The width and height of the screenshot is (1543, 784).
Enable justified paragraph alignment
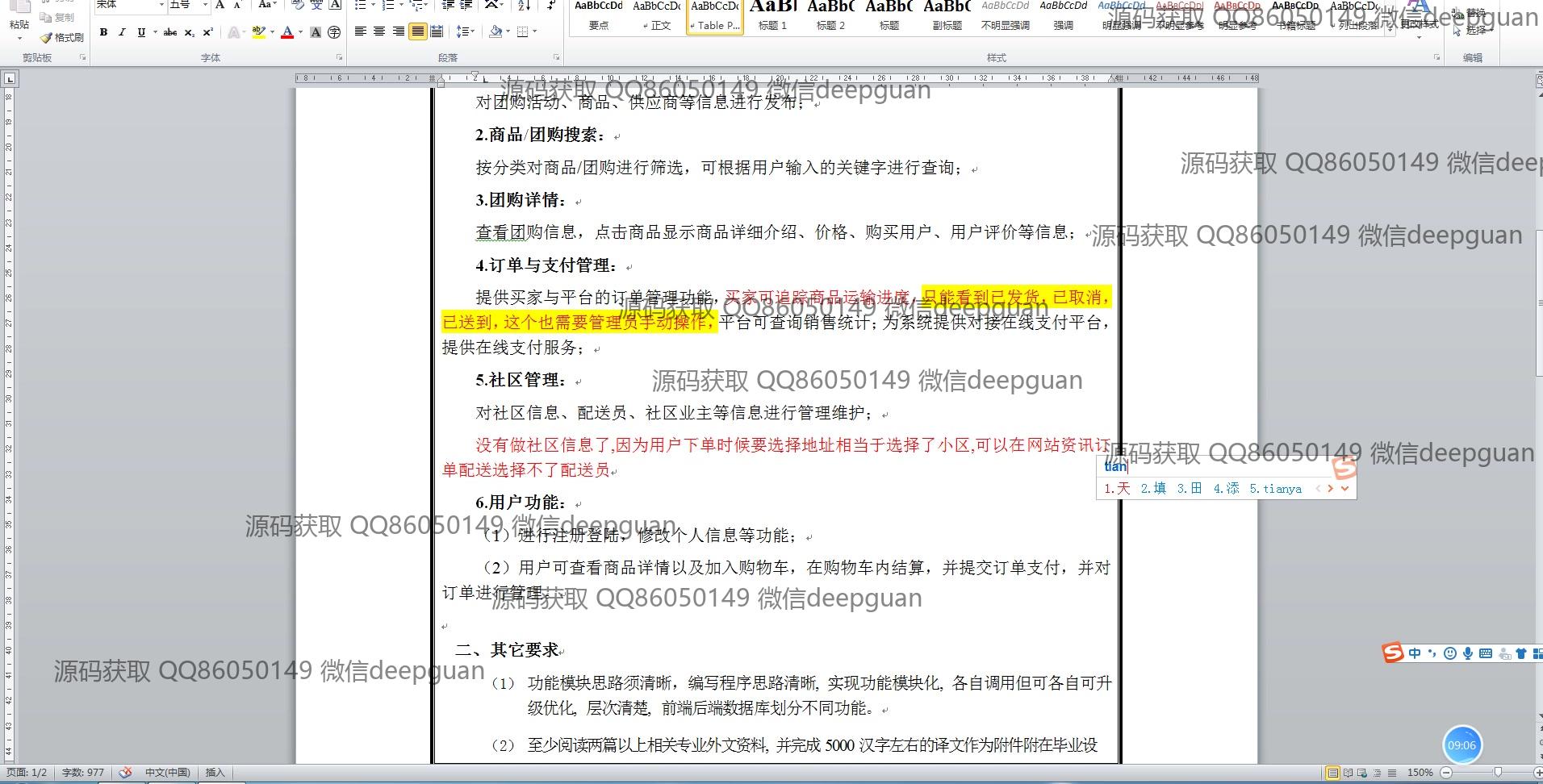click(417, 31)
